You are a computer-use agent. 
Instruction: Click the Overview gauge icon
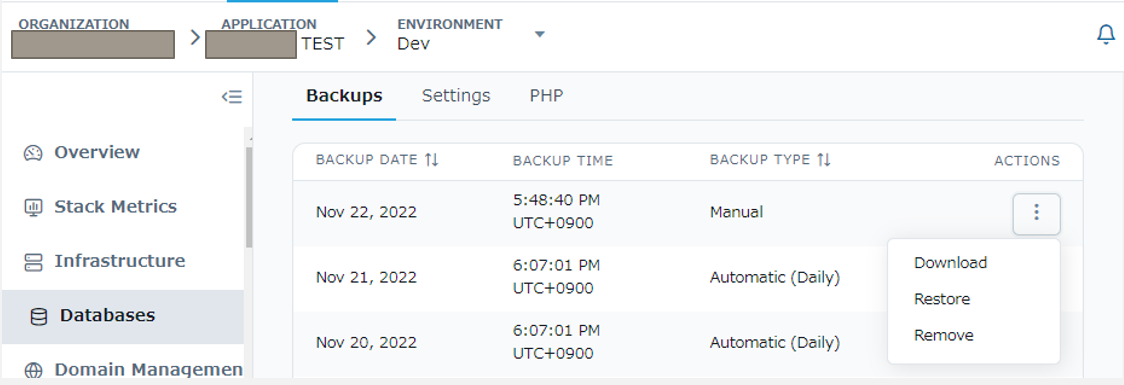click(x=34, y=153)
